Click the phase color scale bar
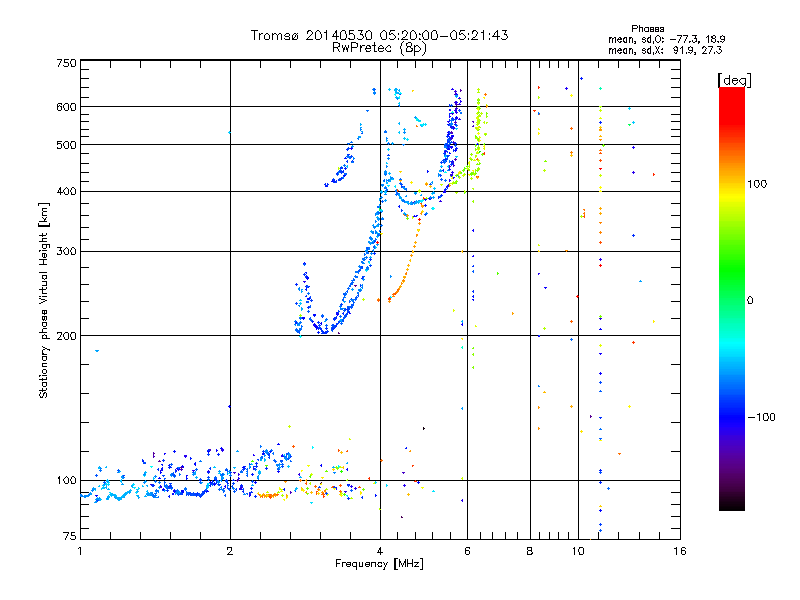800x600 pixels. 732,298
